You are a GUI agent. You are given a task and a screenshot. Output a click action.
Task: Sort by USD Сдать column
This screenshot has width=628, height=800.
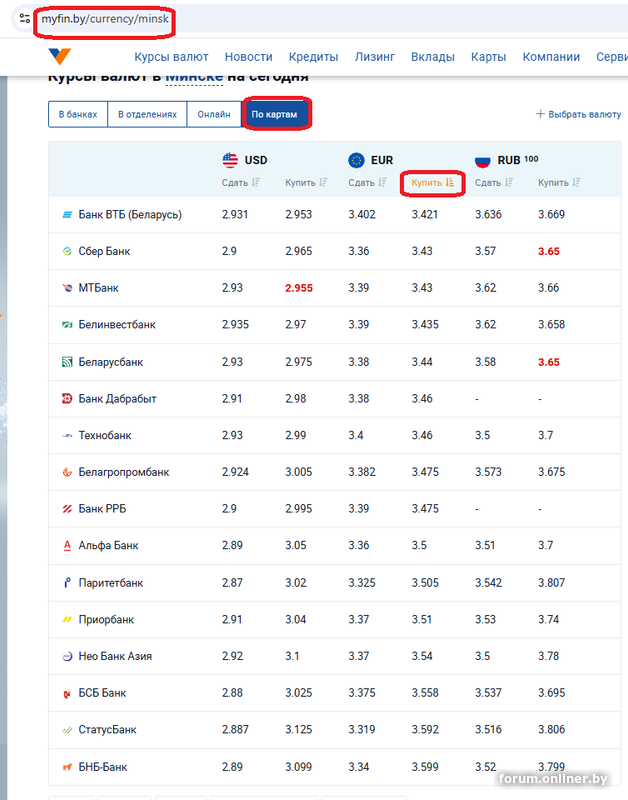click(x=241, y=183)
